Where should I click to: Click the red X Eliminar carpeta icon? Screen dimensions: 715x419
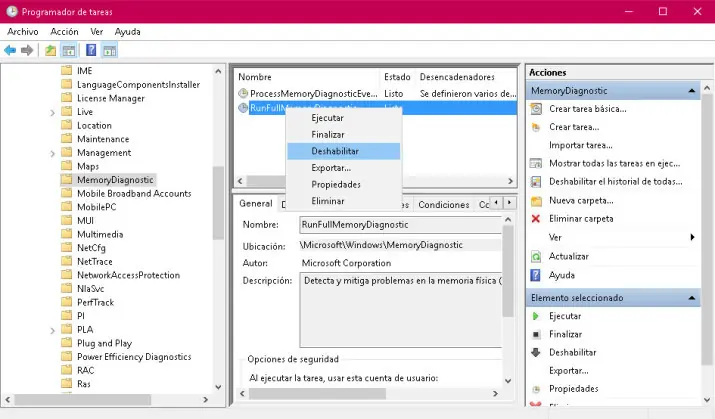click(x=536, y=219)
